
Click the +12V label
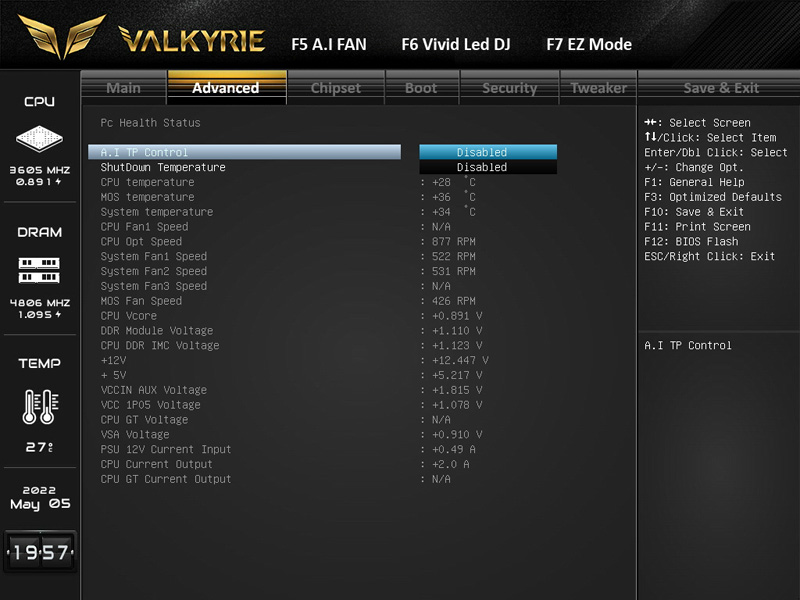point(113,360)
